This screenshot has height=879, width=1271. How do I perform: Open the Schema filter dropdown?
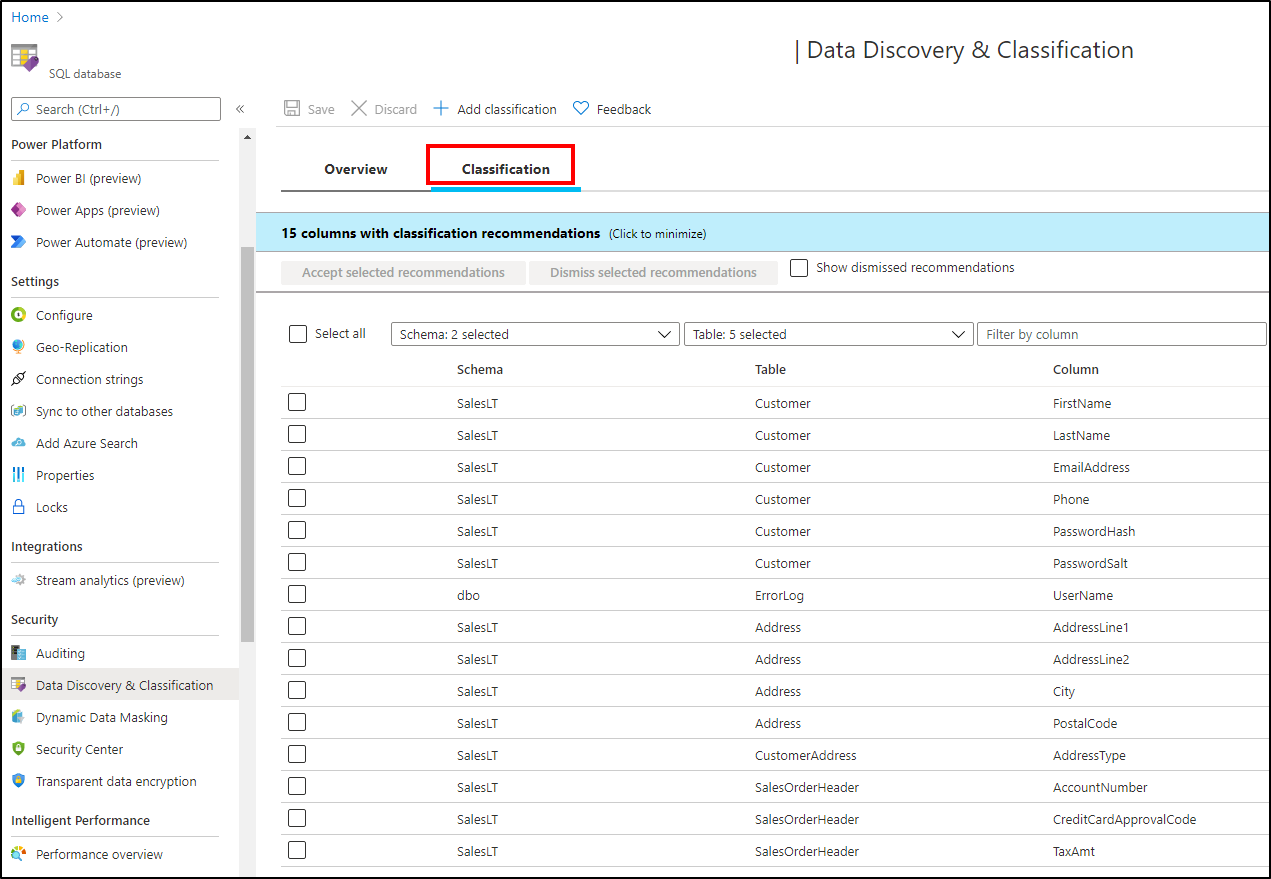point(535,333)
